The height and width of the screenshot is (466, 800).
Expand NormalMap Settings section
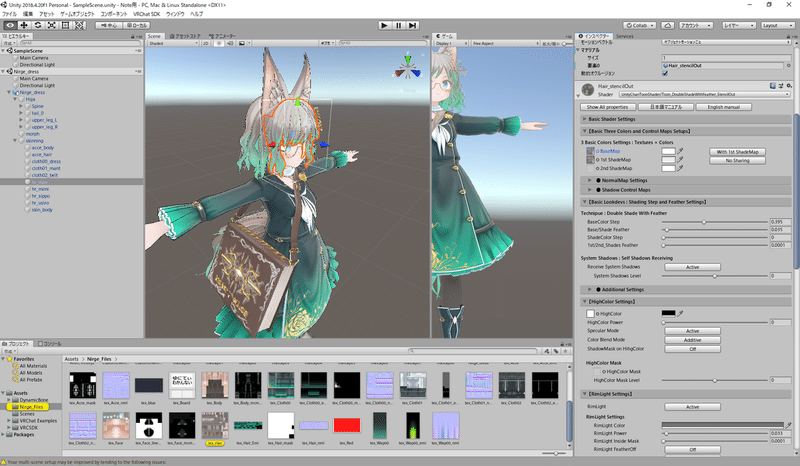click(686, 180)
